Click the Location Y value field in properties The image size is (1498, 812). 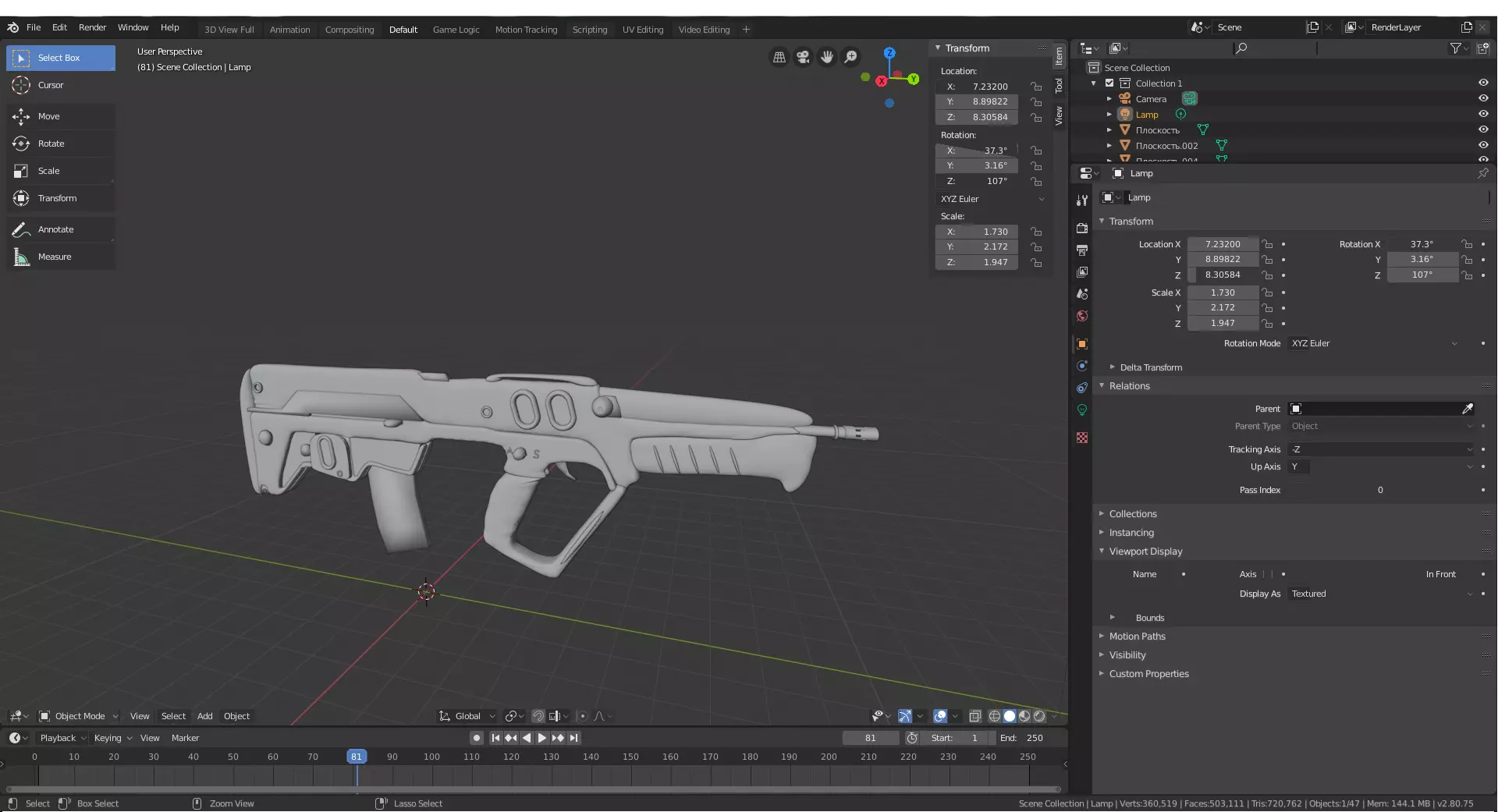(1223, 259)
